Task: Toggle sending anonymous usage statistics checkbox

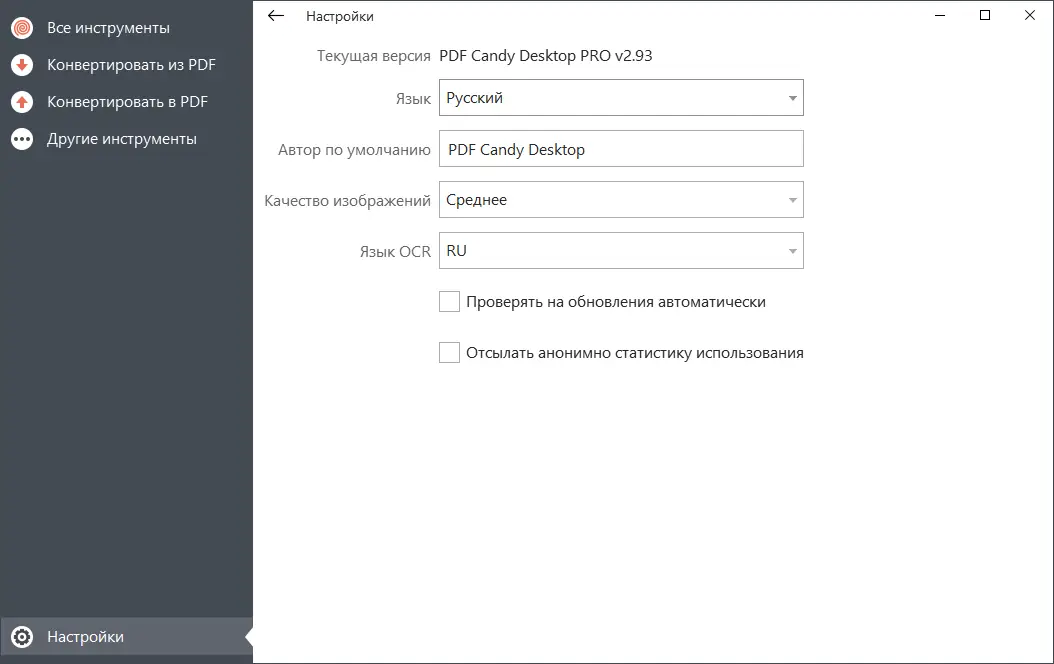Action: tap(449, 353)
